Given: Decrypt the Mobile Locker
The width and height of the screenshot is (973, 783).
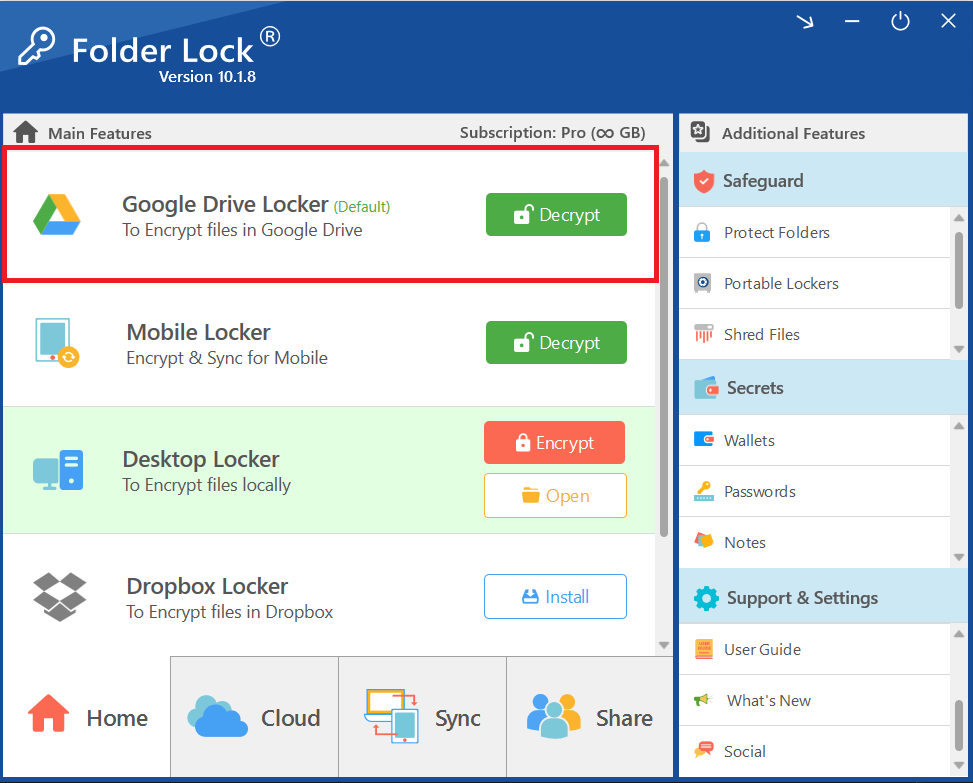Looking at the screenshot, I should [x=556, y=342].
